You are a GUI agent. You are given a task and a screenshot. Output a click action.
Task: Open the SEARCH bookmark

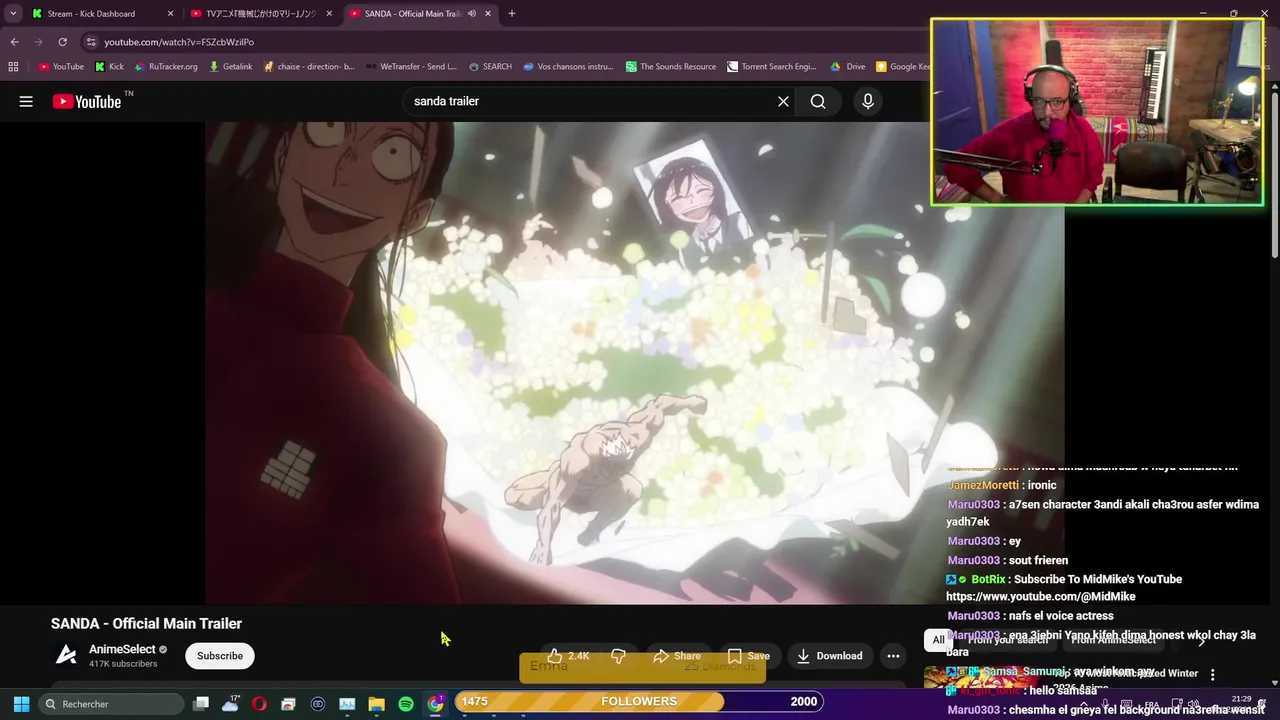(490, 67)
